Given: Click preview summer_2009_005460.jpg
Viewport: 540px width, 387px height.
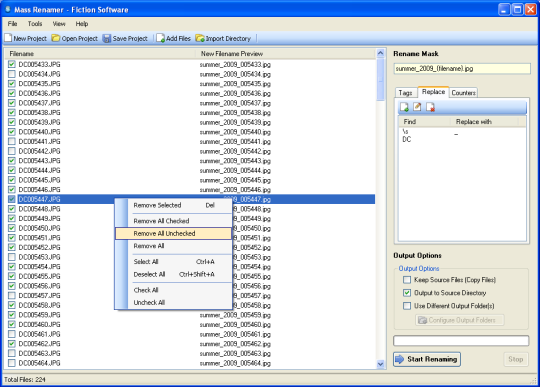Looking at the screenshot, I should click(x=235, y=324).
